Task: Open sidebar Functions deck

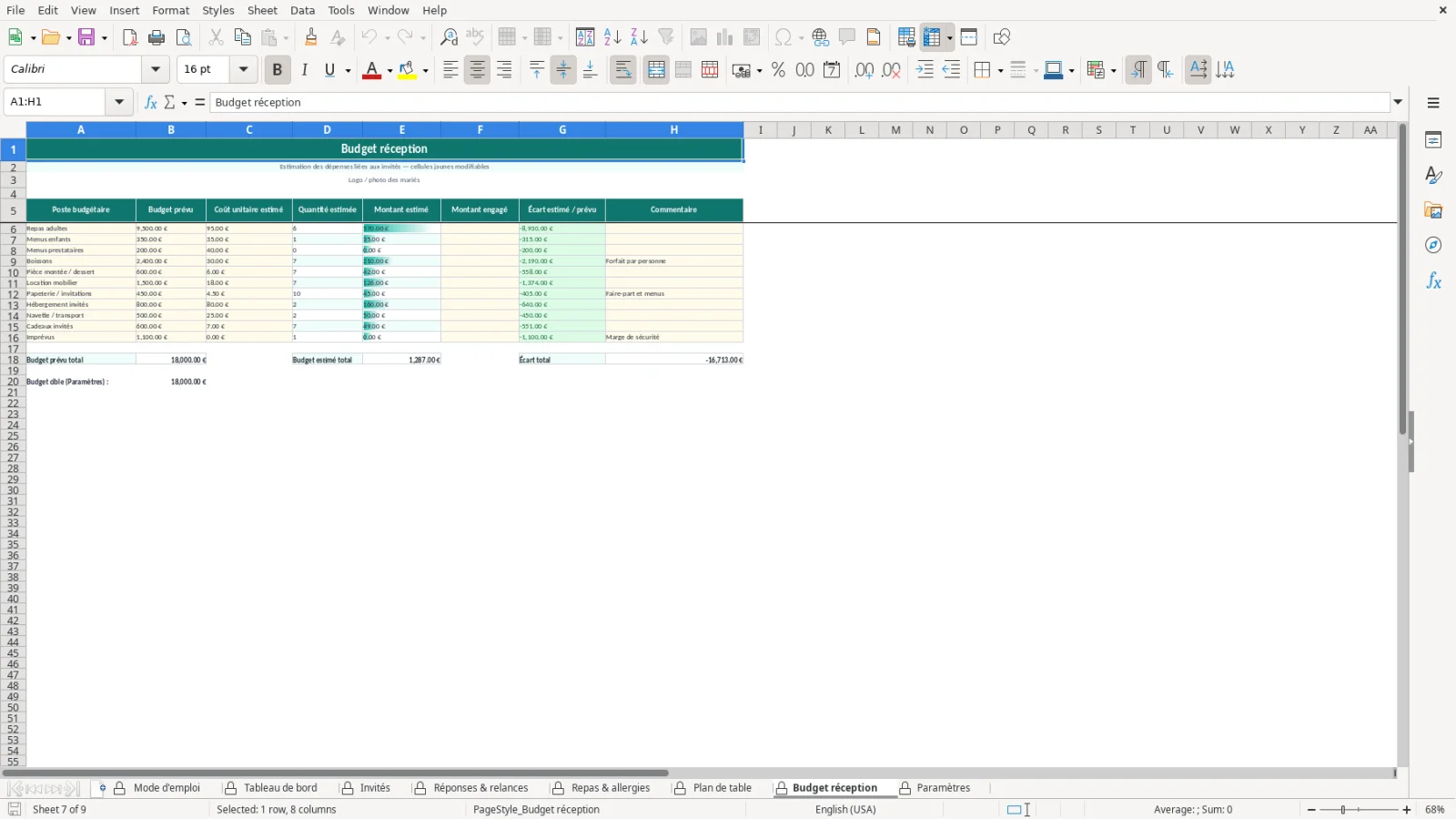Action: [1433, 281]
